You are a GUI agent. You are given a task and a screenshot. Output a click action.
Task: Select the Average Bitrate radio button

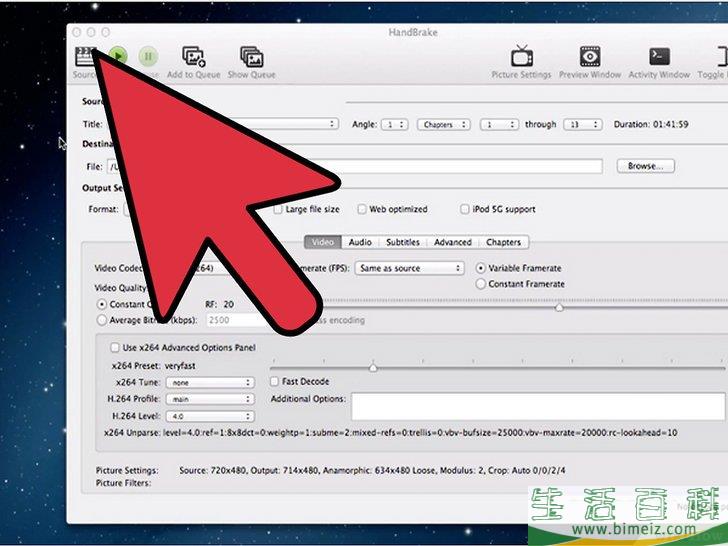click(101, 320)
